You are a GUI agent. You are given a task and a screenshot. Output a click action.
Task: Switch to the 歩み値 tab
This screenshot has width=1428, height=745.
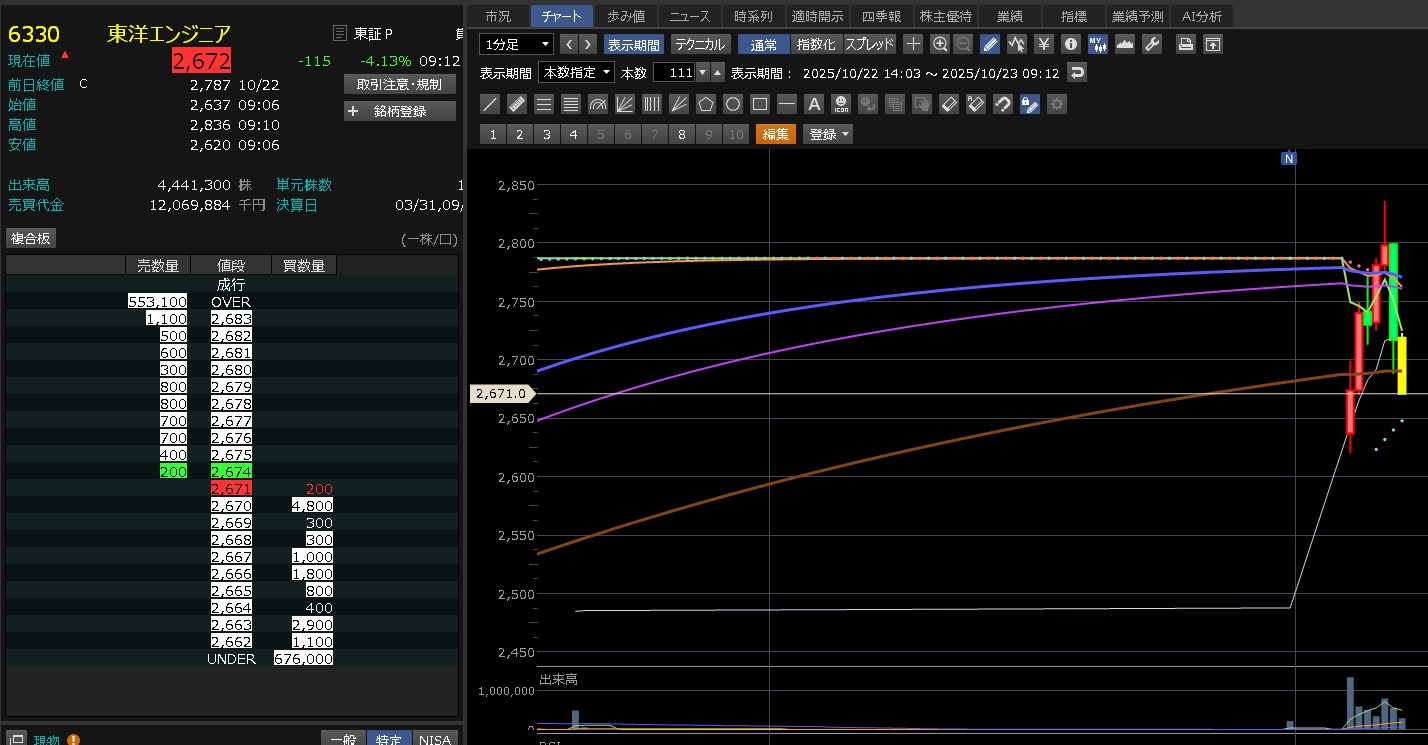click(x=626, y=16)
